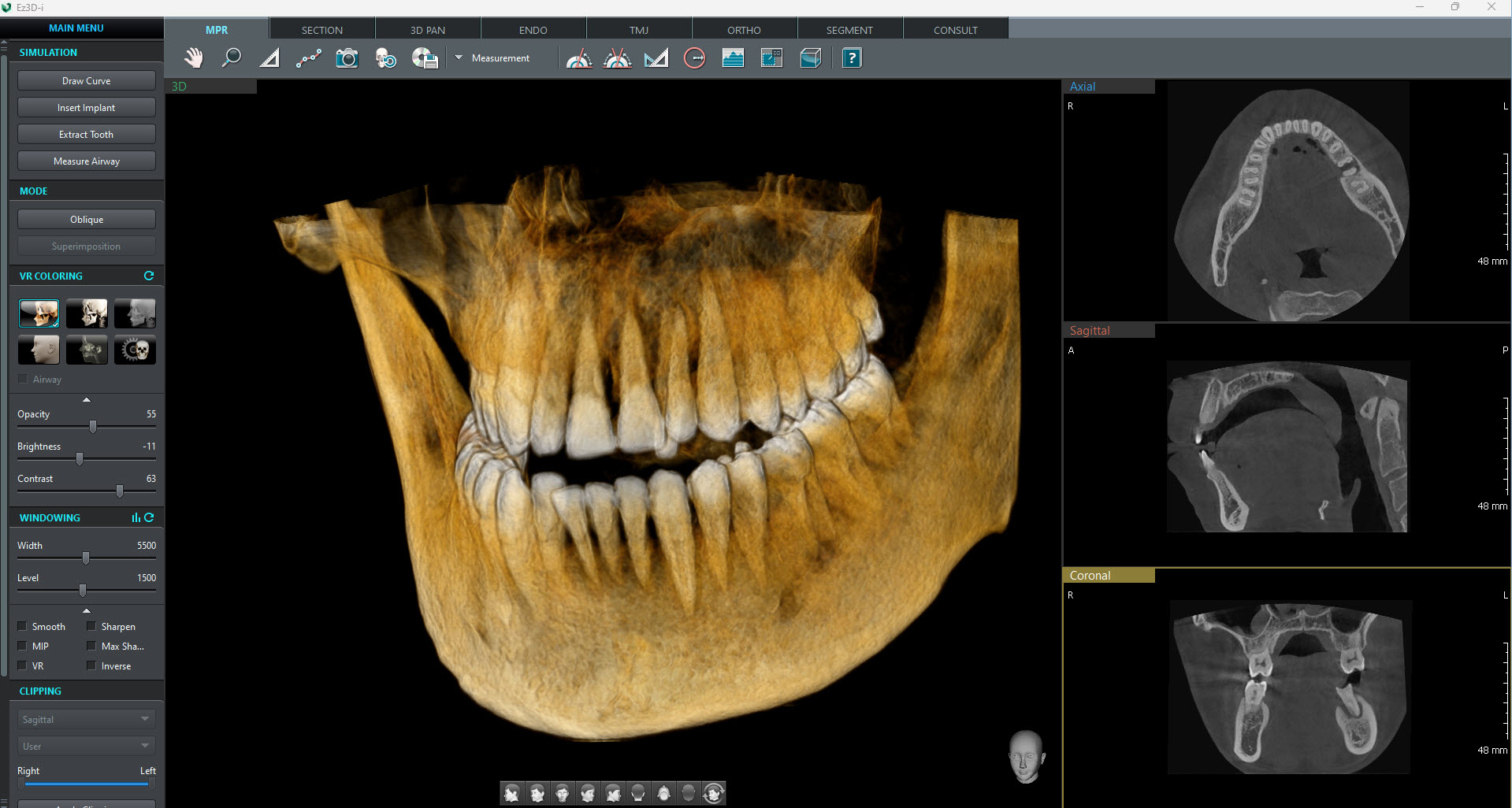Viewport: 1512px width, 808px height.
Task: Check the Inverse option
Action: (91, 665)
